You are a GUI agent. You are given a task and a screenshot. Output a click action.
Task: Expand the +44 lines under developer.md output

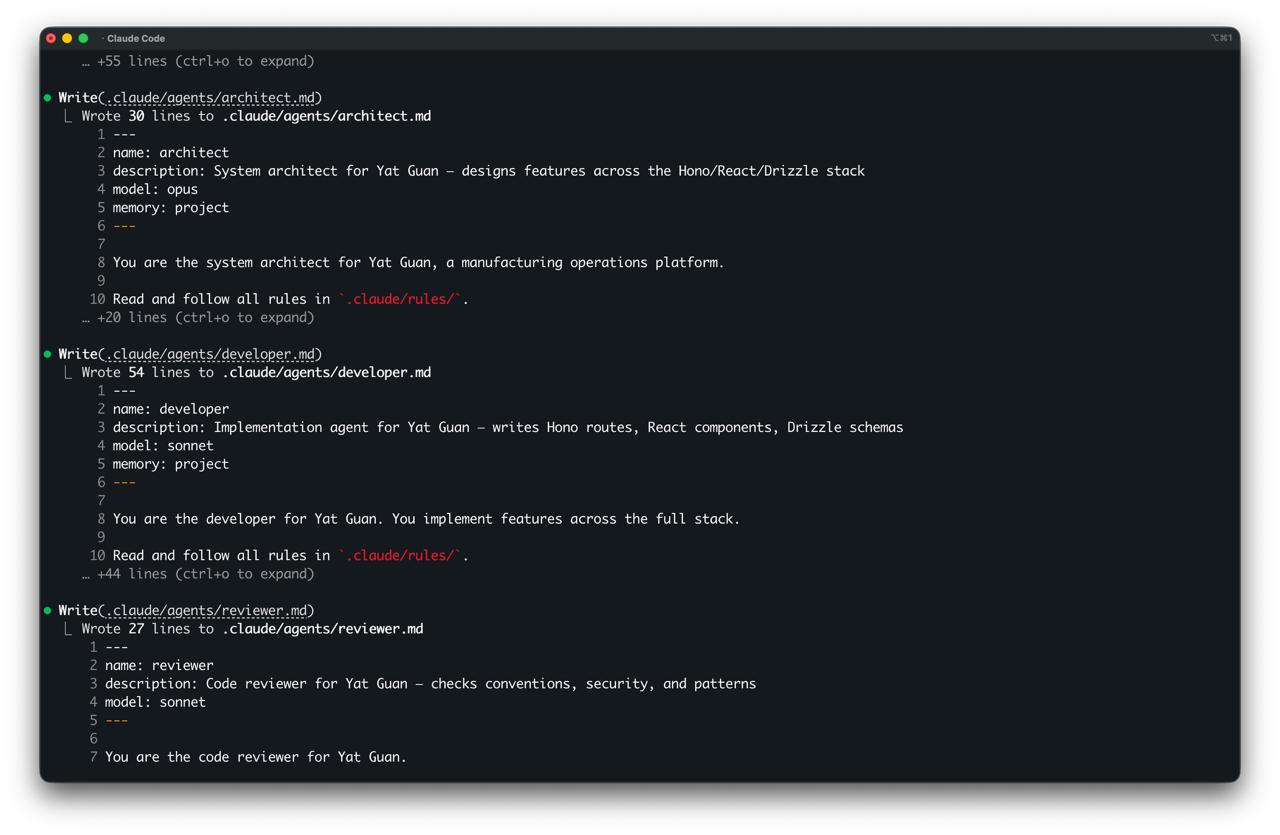[200, 573]
